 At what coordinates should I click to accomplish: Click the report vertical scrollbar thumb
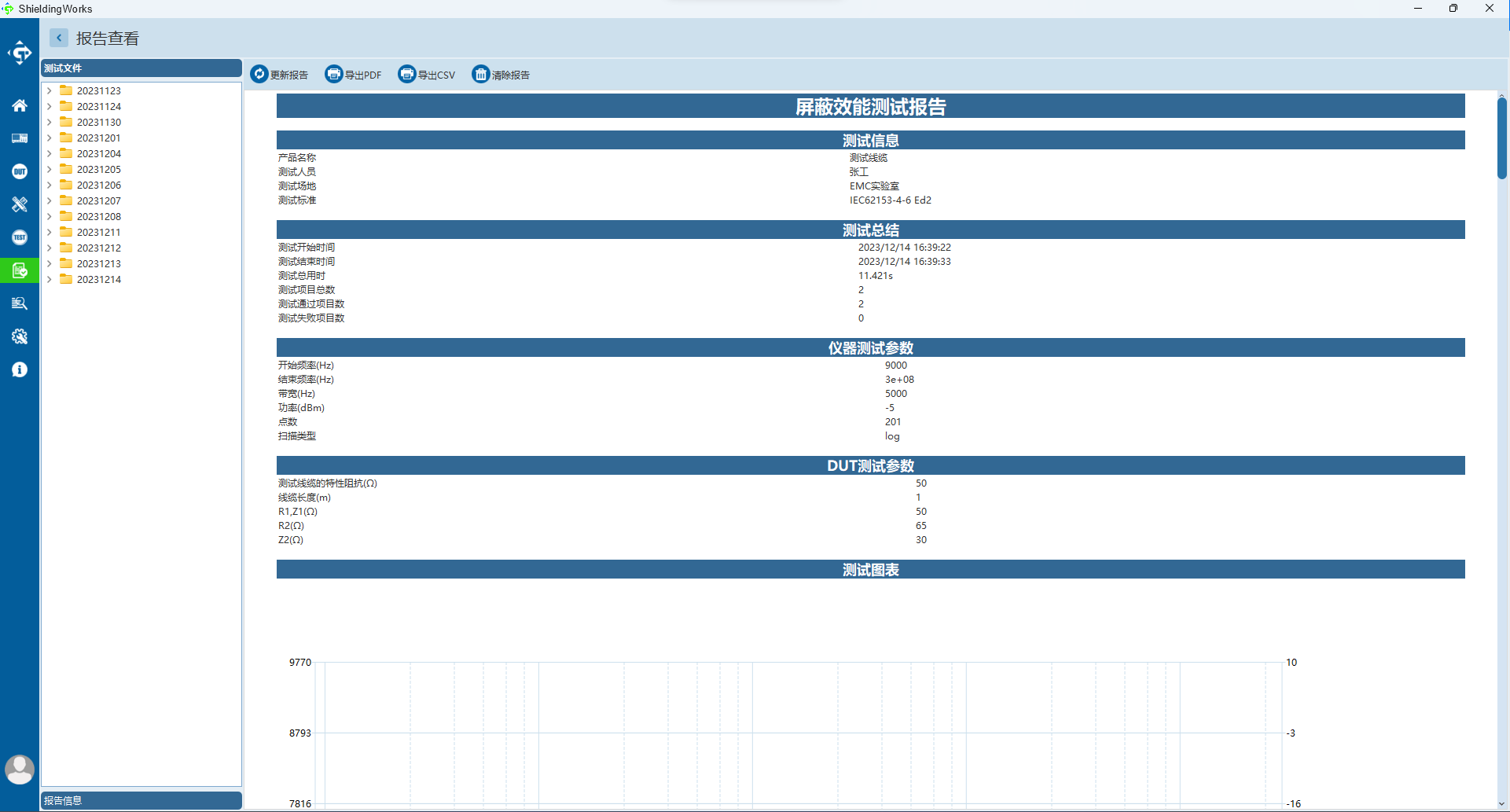(1501, 138)
